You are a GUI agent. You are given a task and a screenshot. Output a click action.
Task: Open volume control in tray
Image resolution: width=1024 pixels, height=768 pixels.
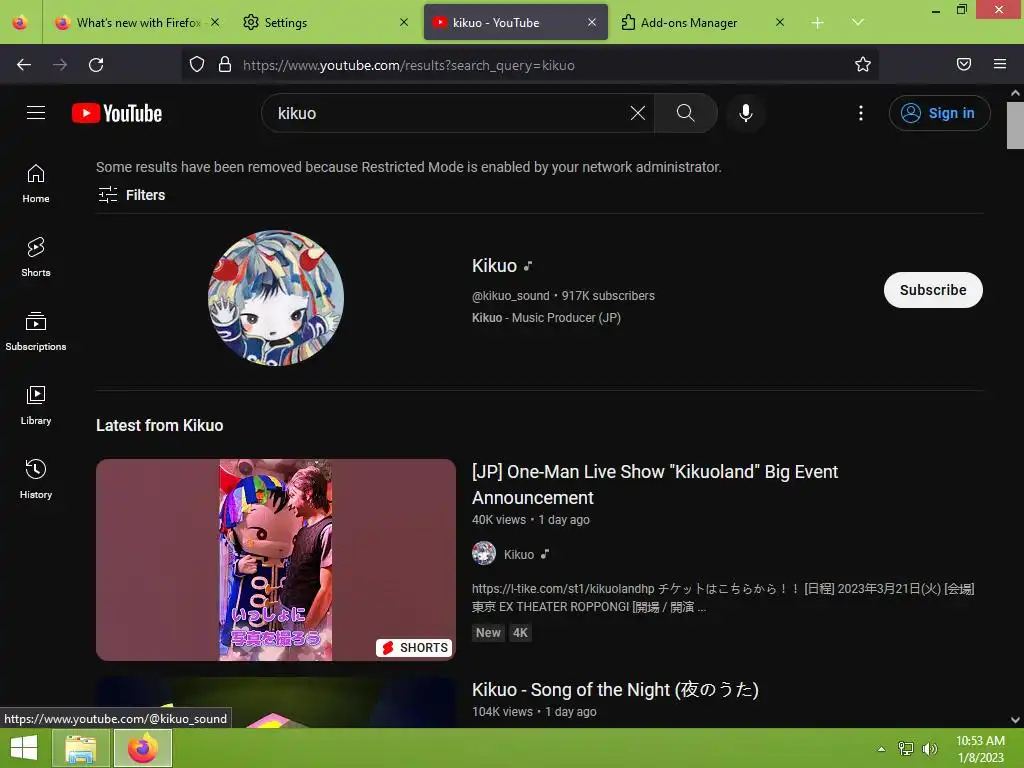coord(929,748)
